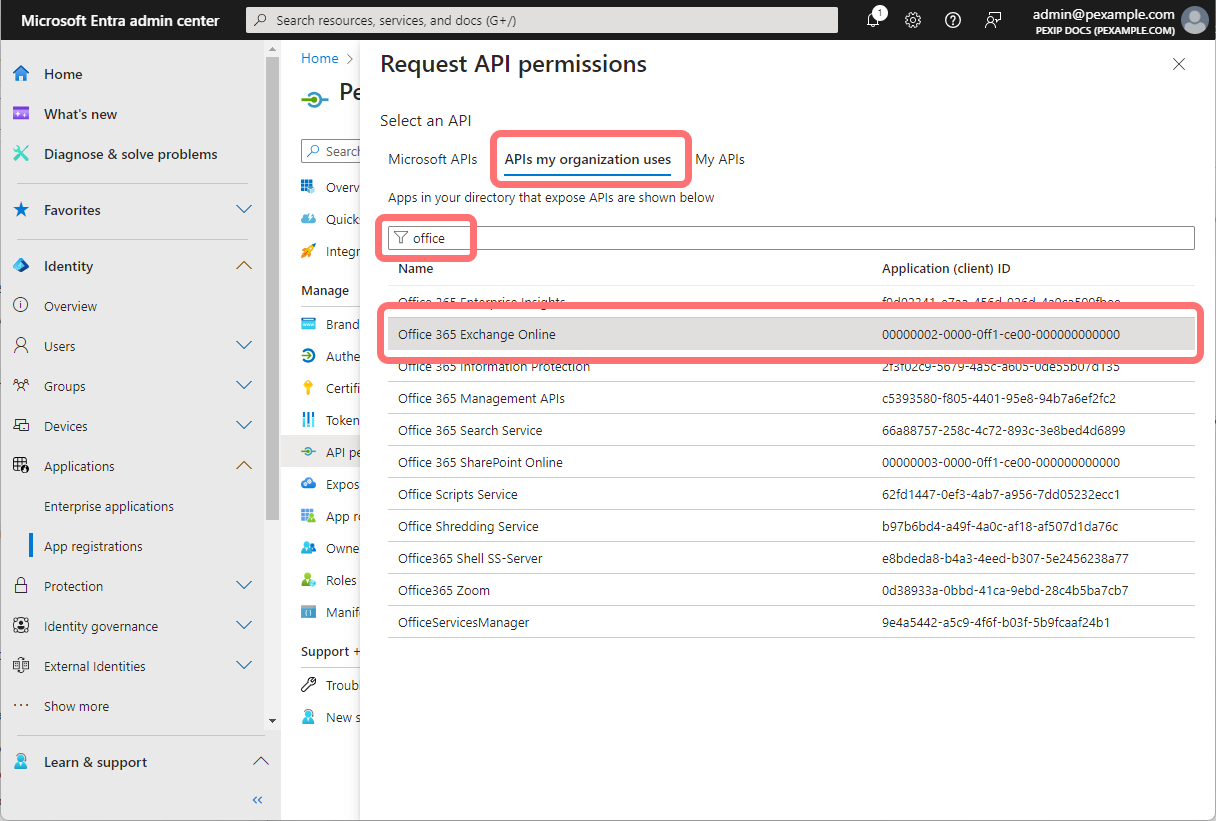Click the Home breadcrumb link
The width and height of the screenshot is (1216, 821).
pos(320,58)
